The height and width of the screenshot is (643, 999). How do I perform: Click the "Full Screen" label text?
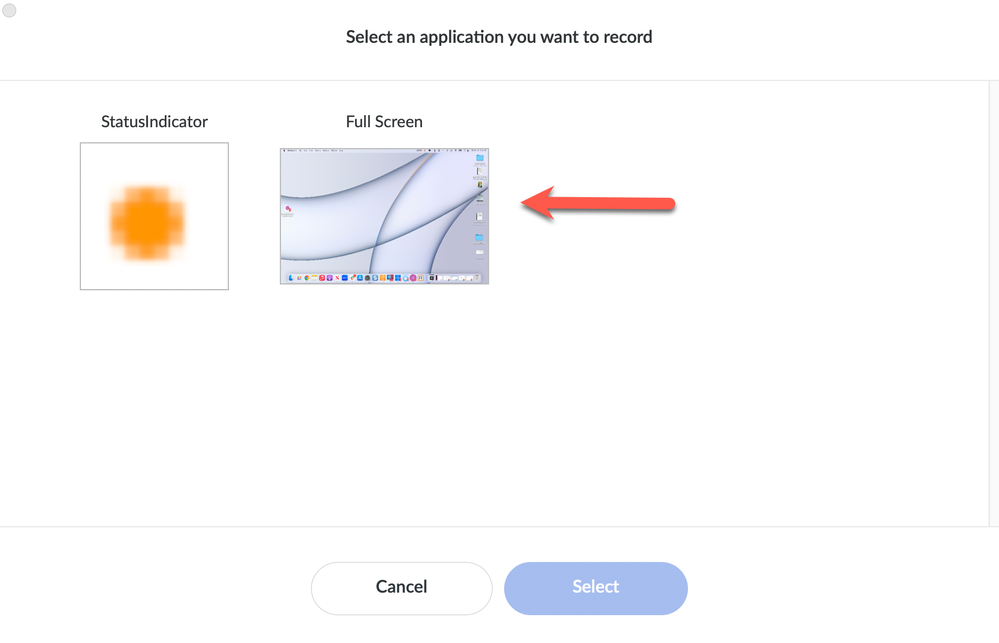point(384,122)
